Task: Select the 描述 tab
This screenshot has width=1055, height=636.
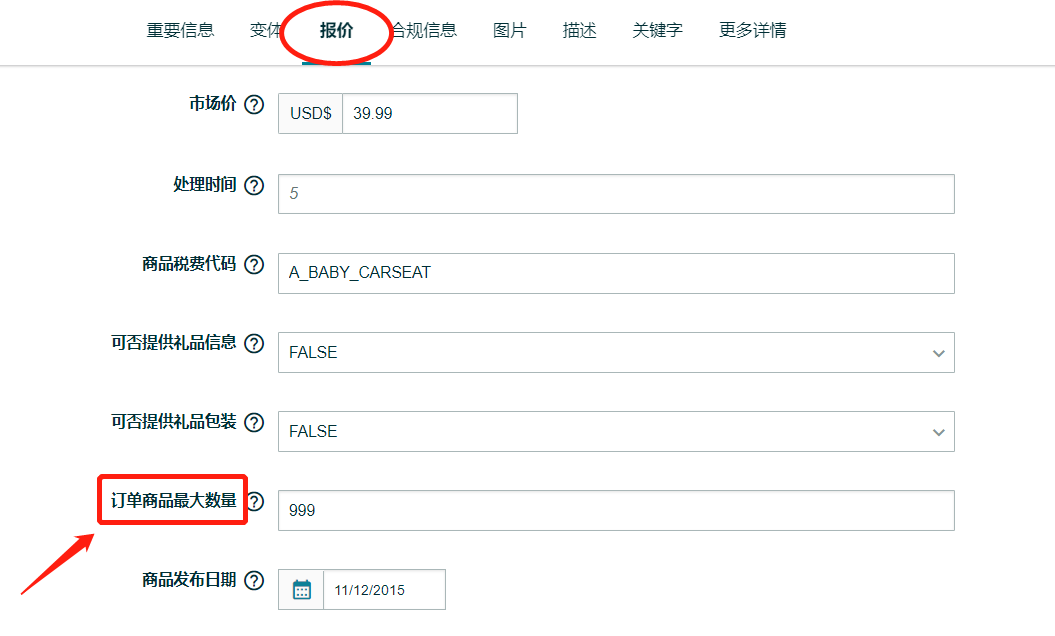Action: click(x=579, y=31)
